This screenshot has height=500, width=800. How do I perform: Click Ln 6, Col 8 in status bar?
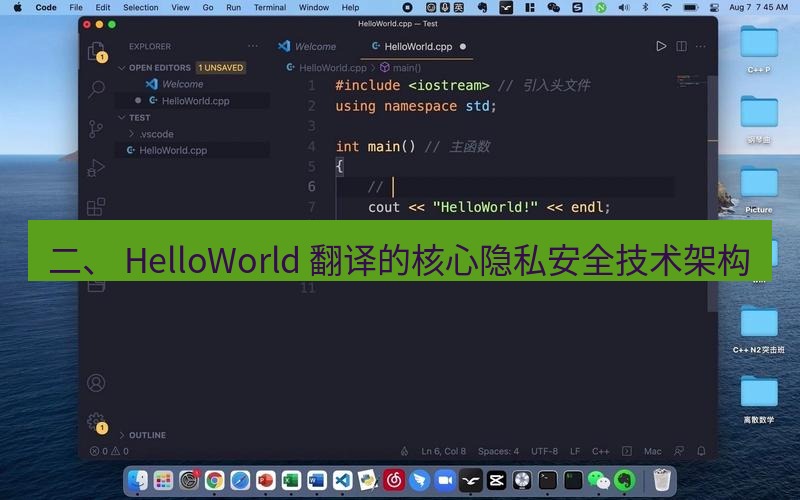pyautogui.click(x=443, y=451)
